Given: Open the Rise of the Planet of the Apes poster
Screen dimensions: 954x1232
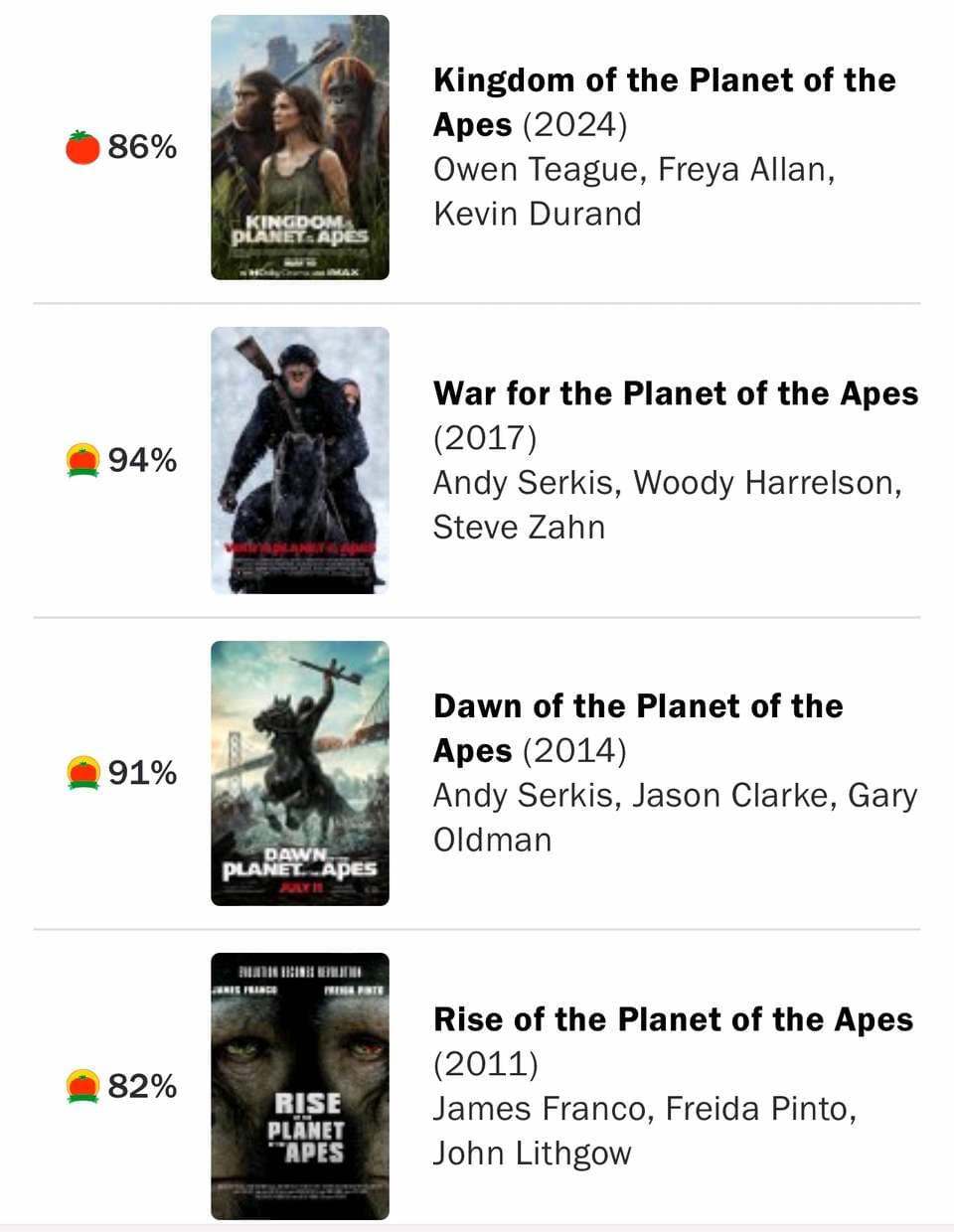Looking at the screenshot, I should coord(300,1086).
